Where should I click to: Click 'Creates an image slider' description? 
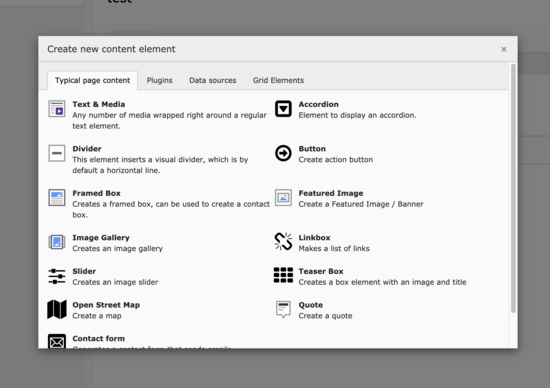coord(115,282)
